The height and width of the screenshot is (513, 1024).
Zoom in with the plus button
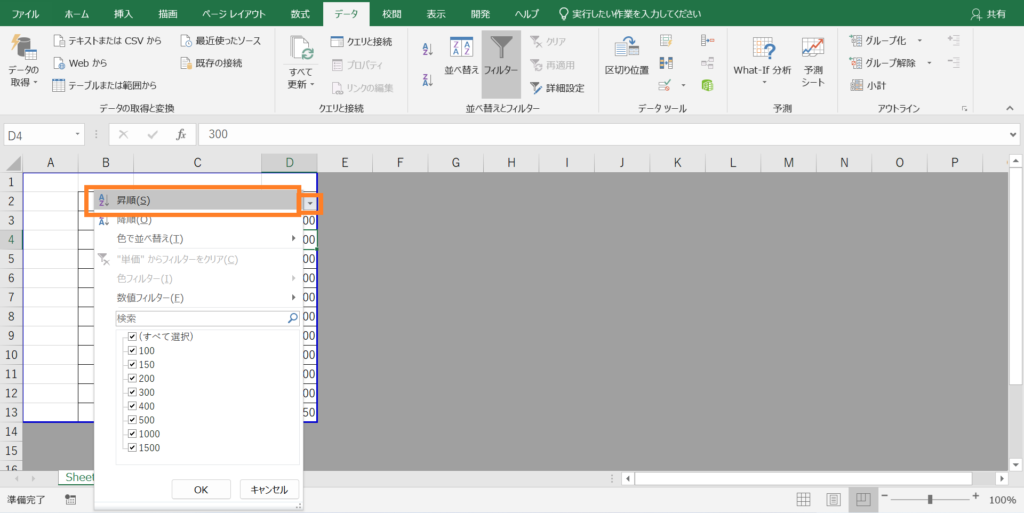coord(975,497)
